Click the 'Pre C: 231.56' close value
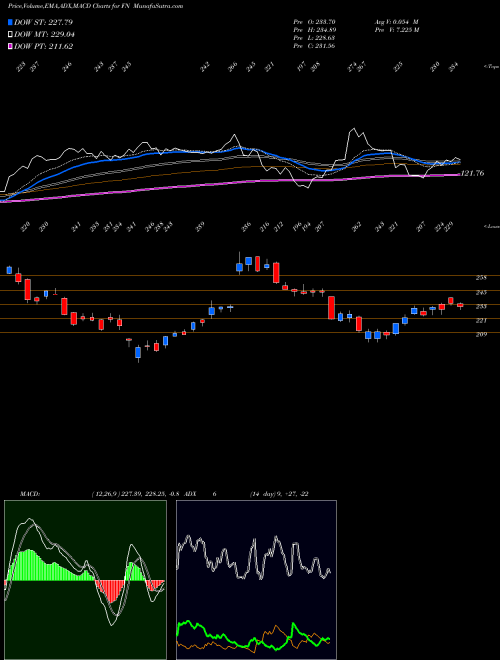Image resolution: width=500 pixels, height=660 pixels. click(x=314, y=46)
